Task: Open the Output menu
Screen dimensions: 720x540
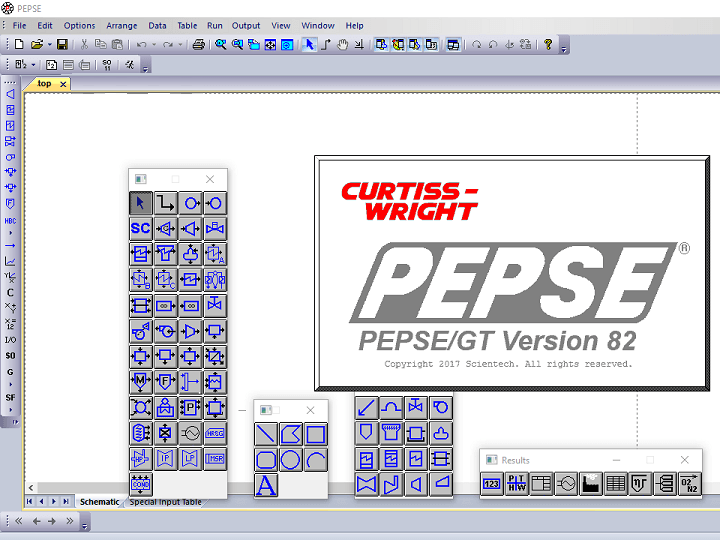Action: [x=246, y=26]
